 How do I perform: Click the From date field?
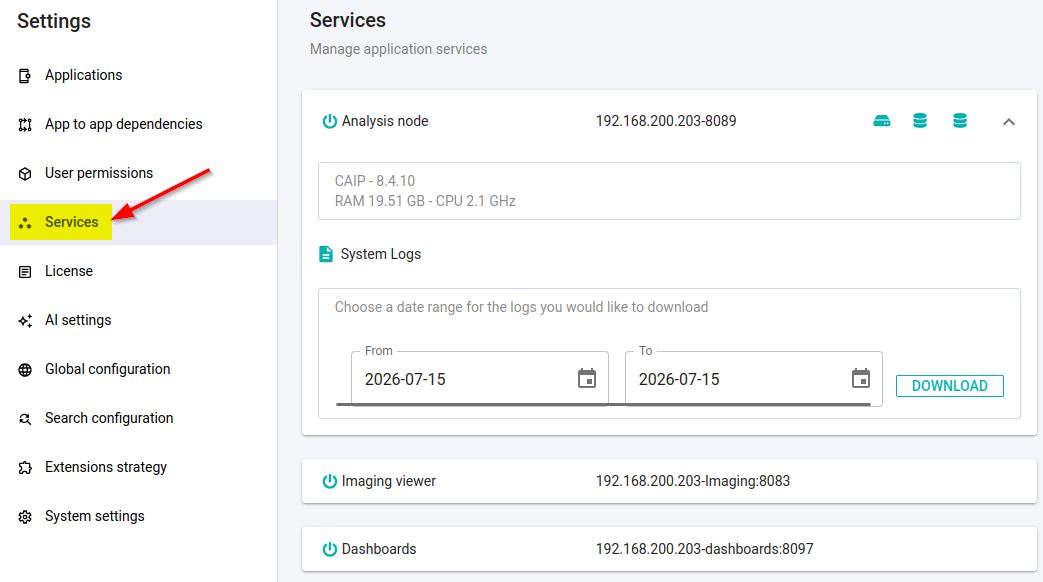coord(480,378)
